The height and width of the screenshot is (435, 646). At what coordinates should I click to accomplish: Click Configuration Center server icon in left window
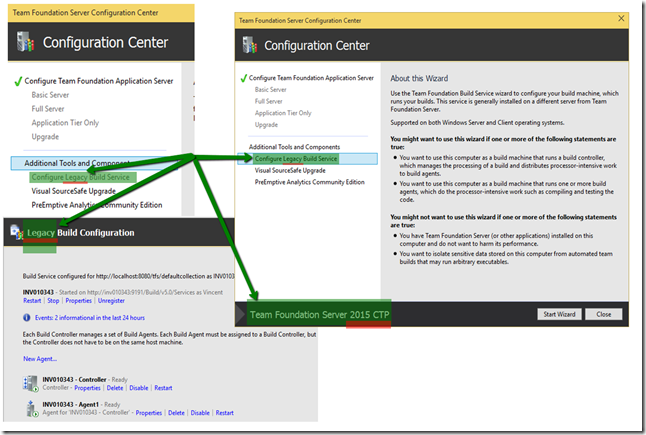point(25,42)
